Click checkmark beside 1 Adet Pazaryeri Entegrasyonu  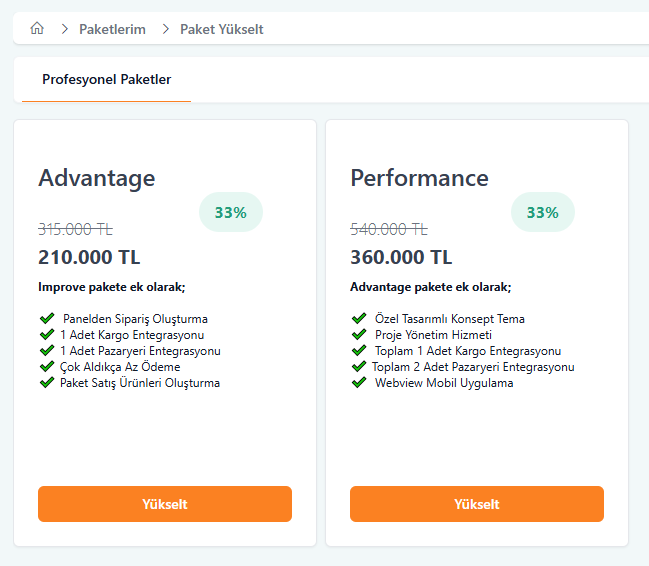click(46, 351)
